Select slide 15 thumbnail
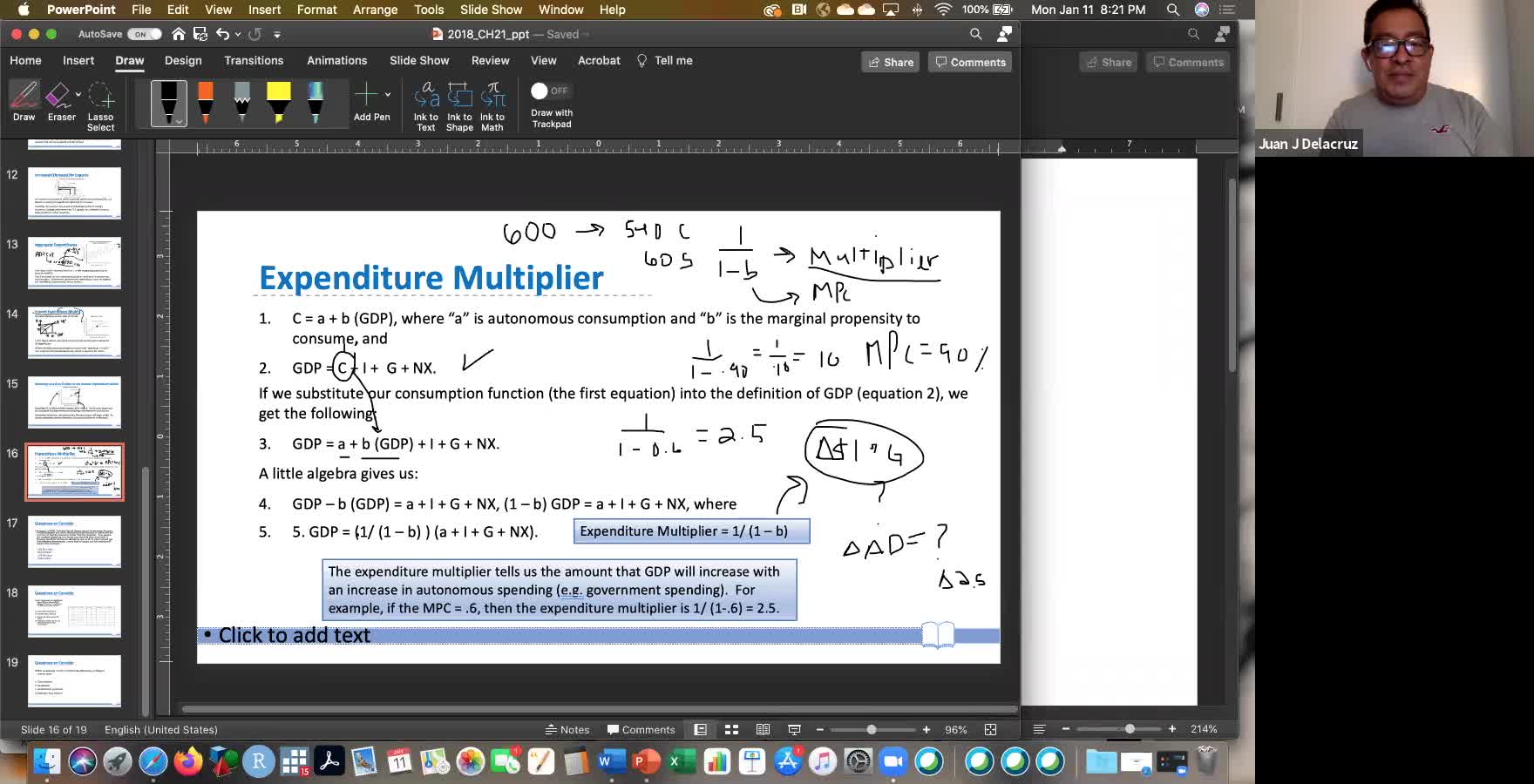 coord(74,402)
